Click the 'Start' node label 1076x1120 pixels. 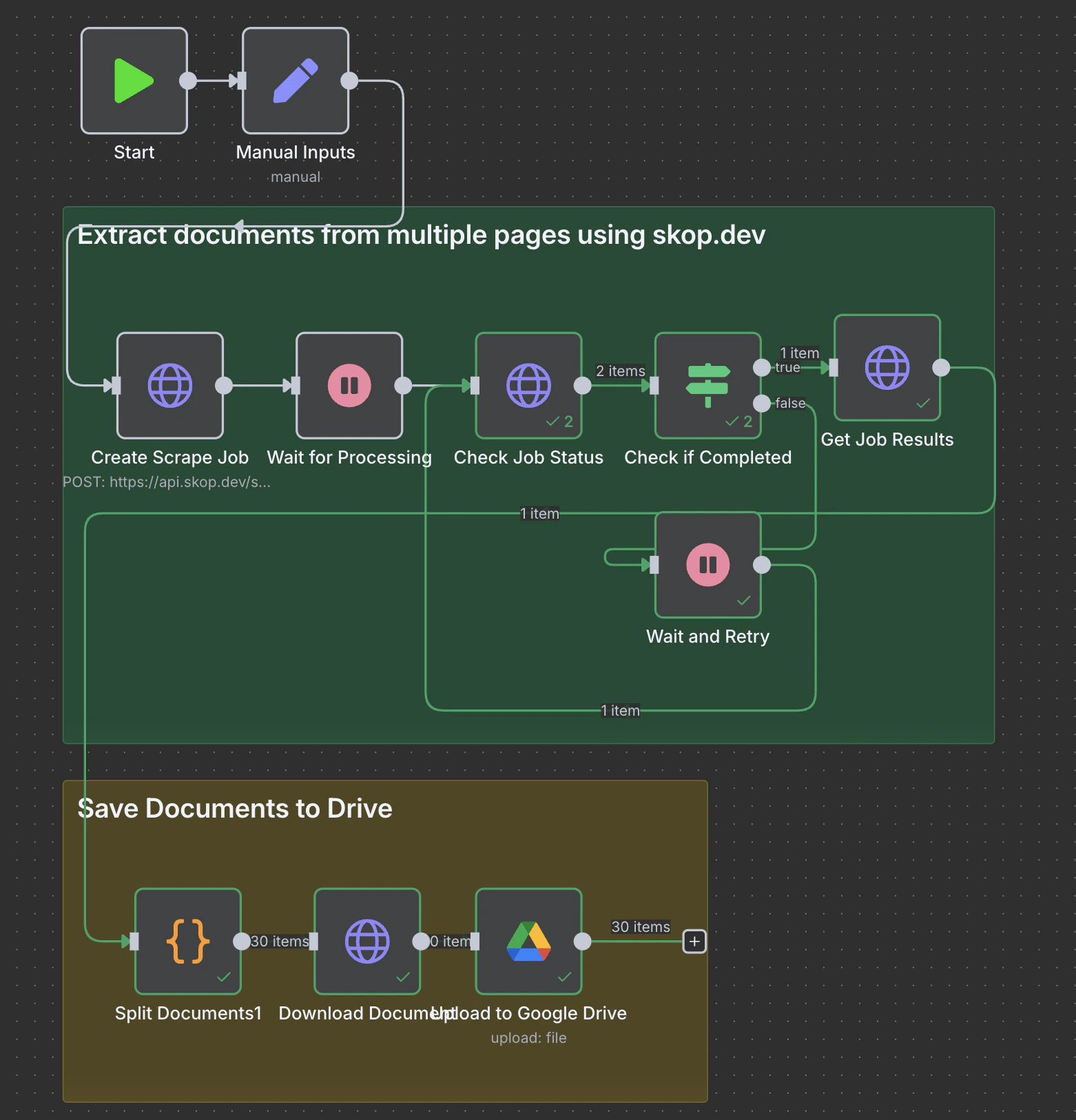(x=134, y=152)
